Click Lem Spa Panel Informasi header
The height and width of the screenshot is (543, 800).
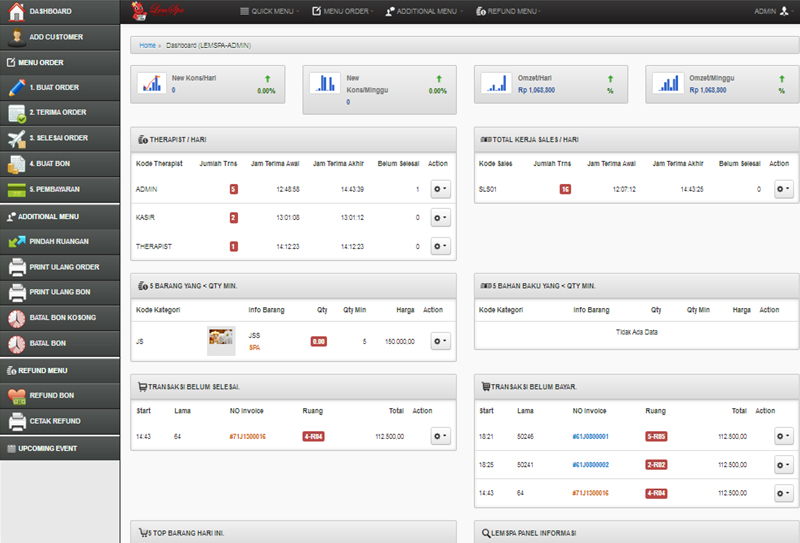coord(636,532)
